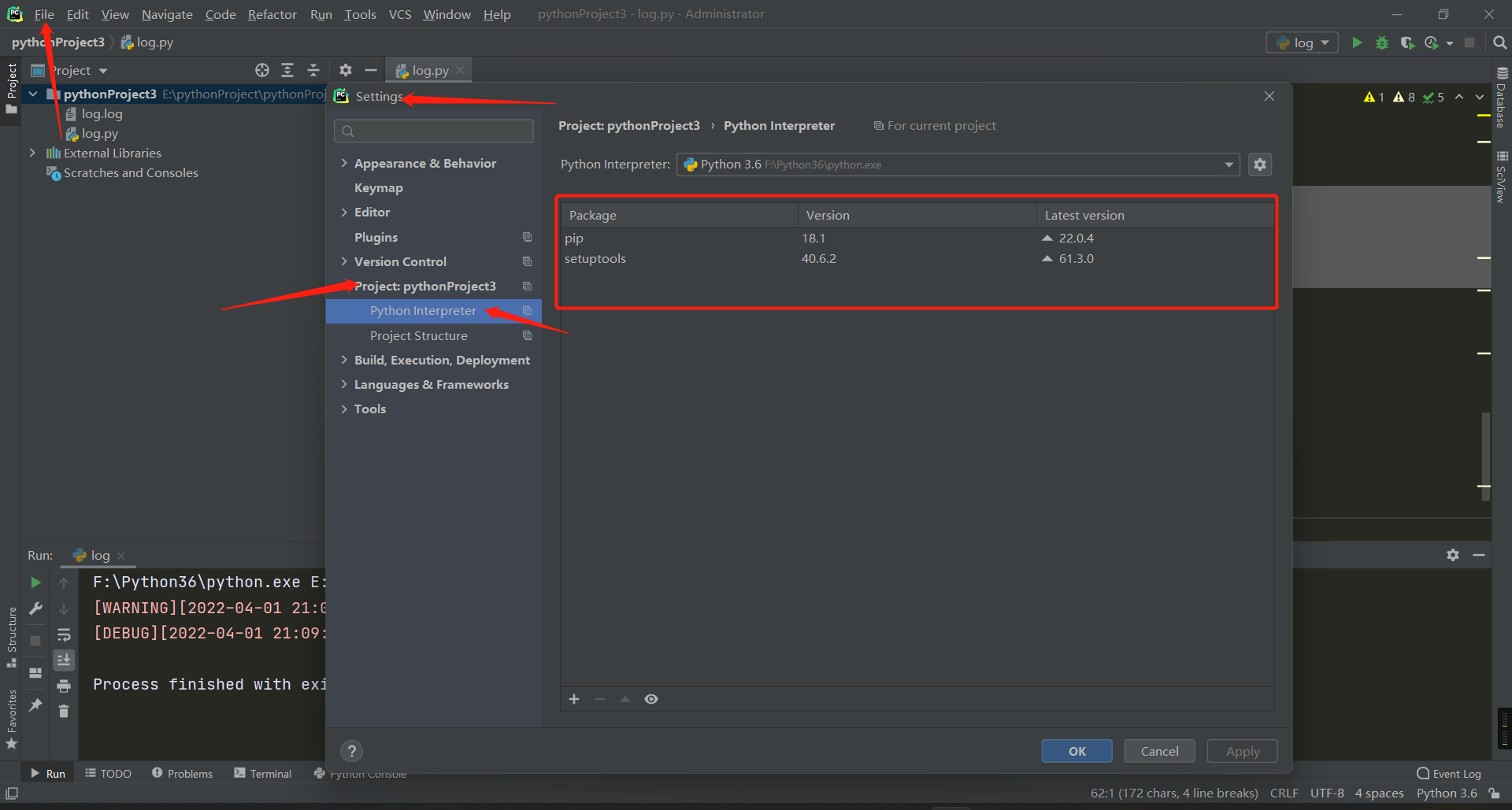
Task: Open Run panel wrench settings icon
Action: click(x=35, y=608)
